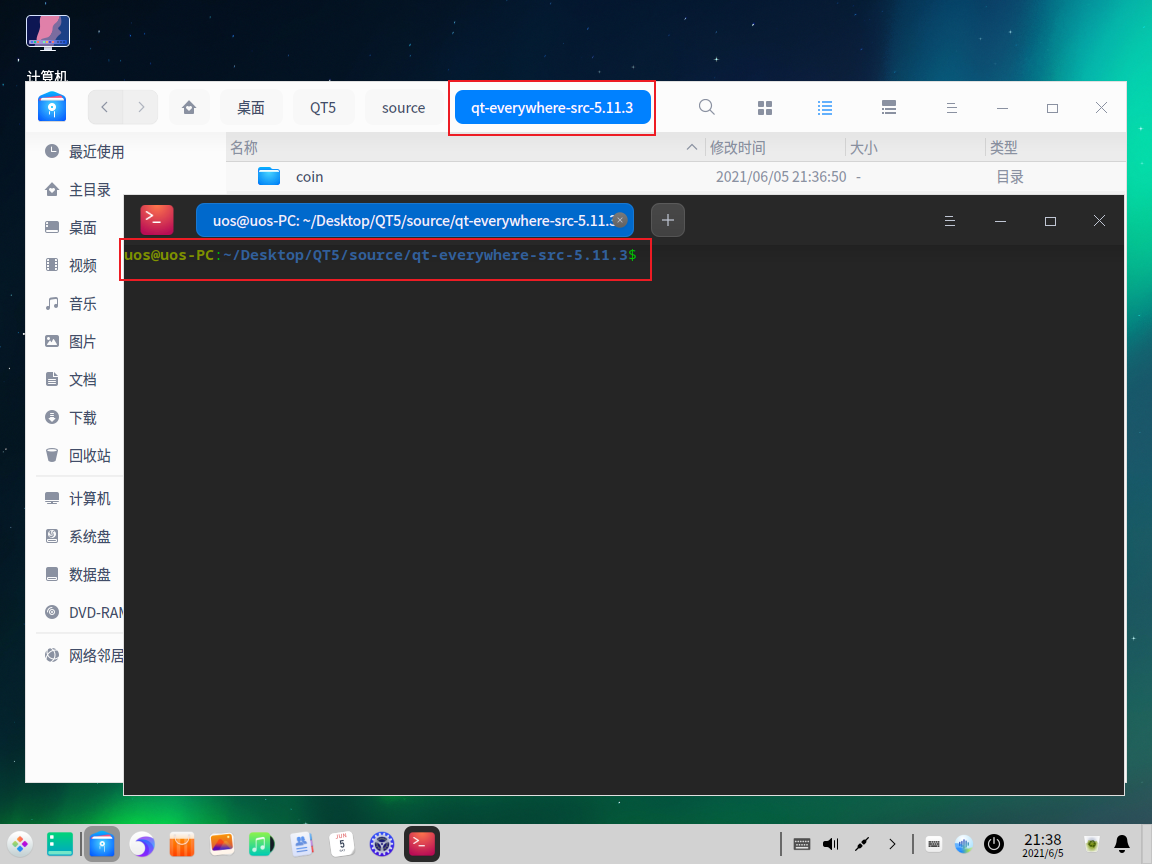Toggle list view in the file manager
Viewport: 1152px width, 864px height.
pos(824,107)
